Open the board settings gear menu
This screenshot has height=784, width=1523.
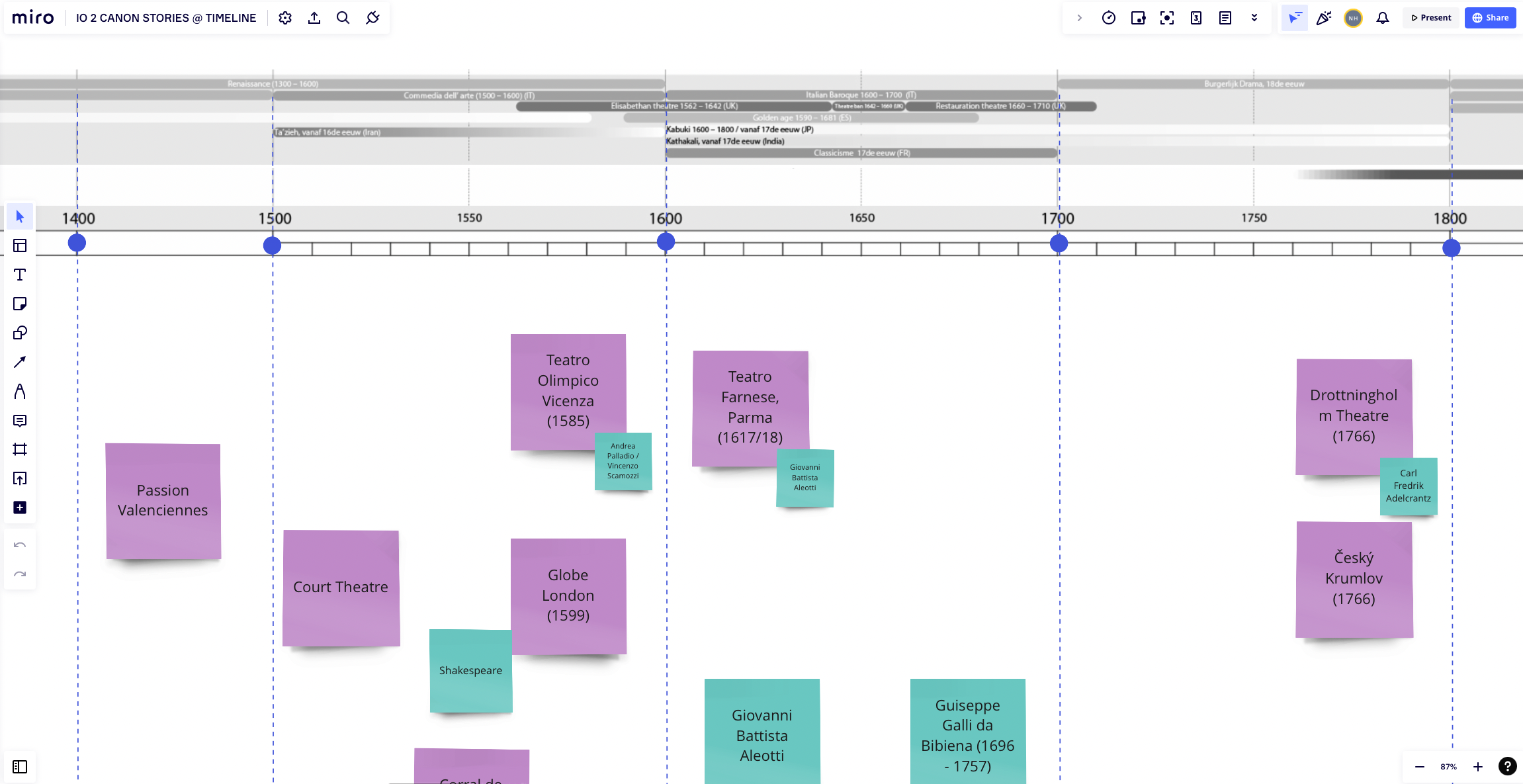pos(285,18)
